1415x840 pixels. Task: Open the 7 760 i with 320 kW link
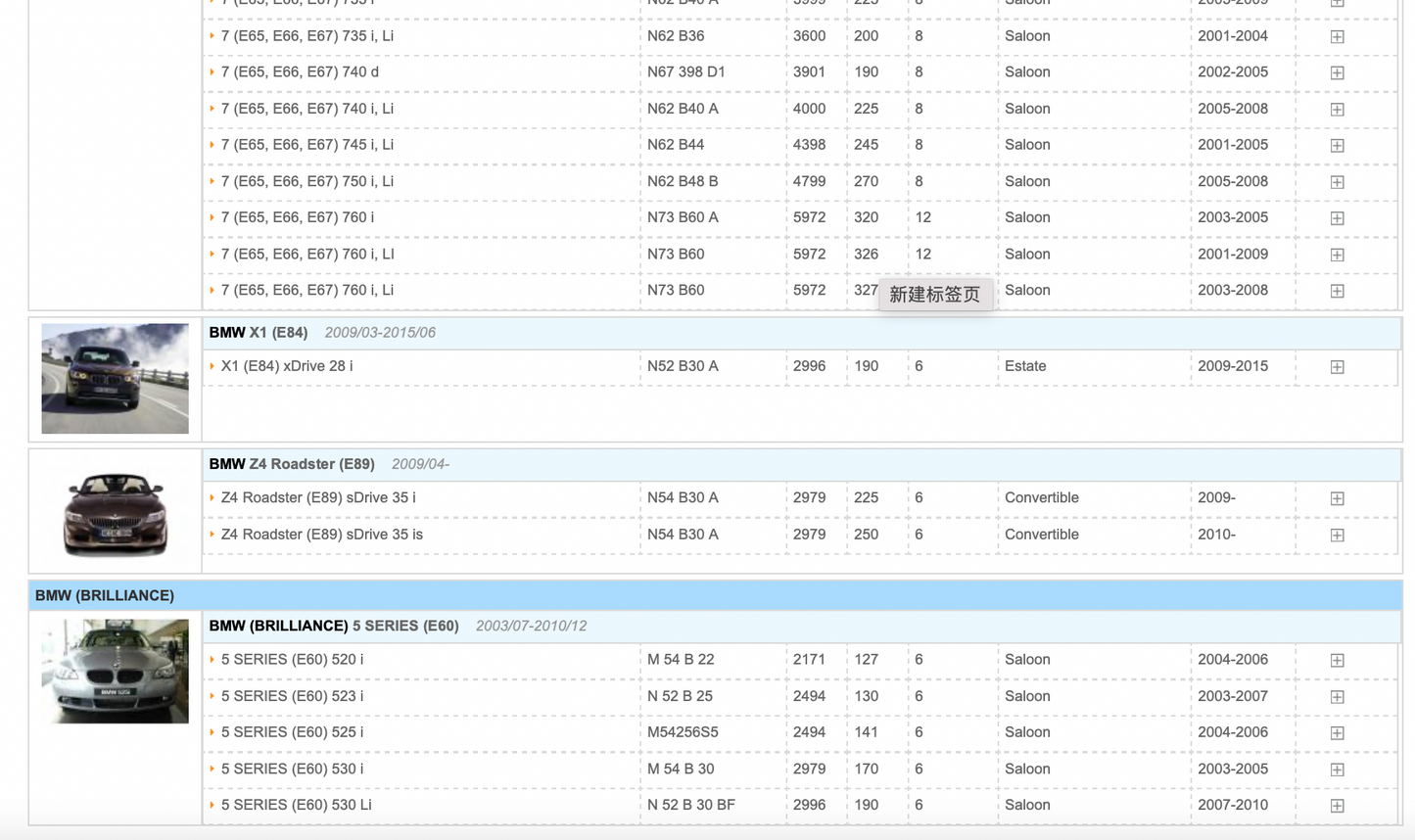[298, 217]
